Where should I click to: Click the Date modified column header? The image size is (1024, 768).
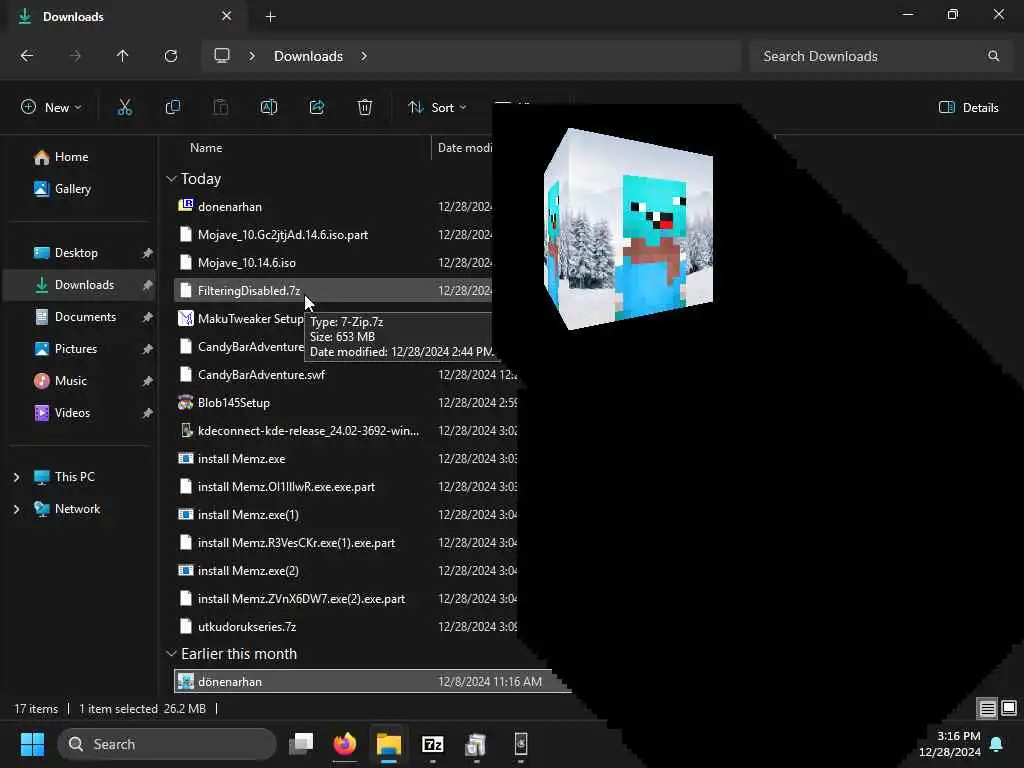point(465,148)
